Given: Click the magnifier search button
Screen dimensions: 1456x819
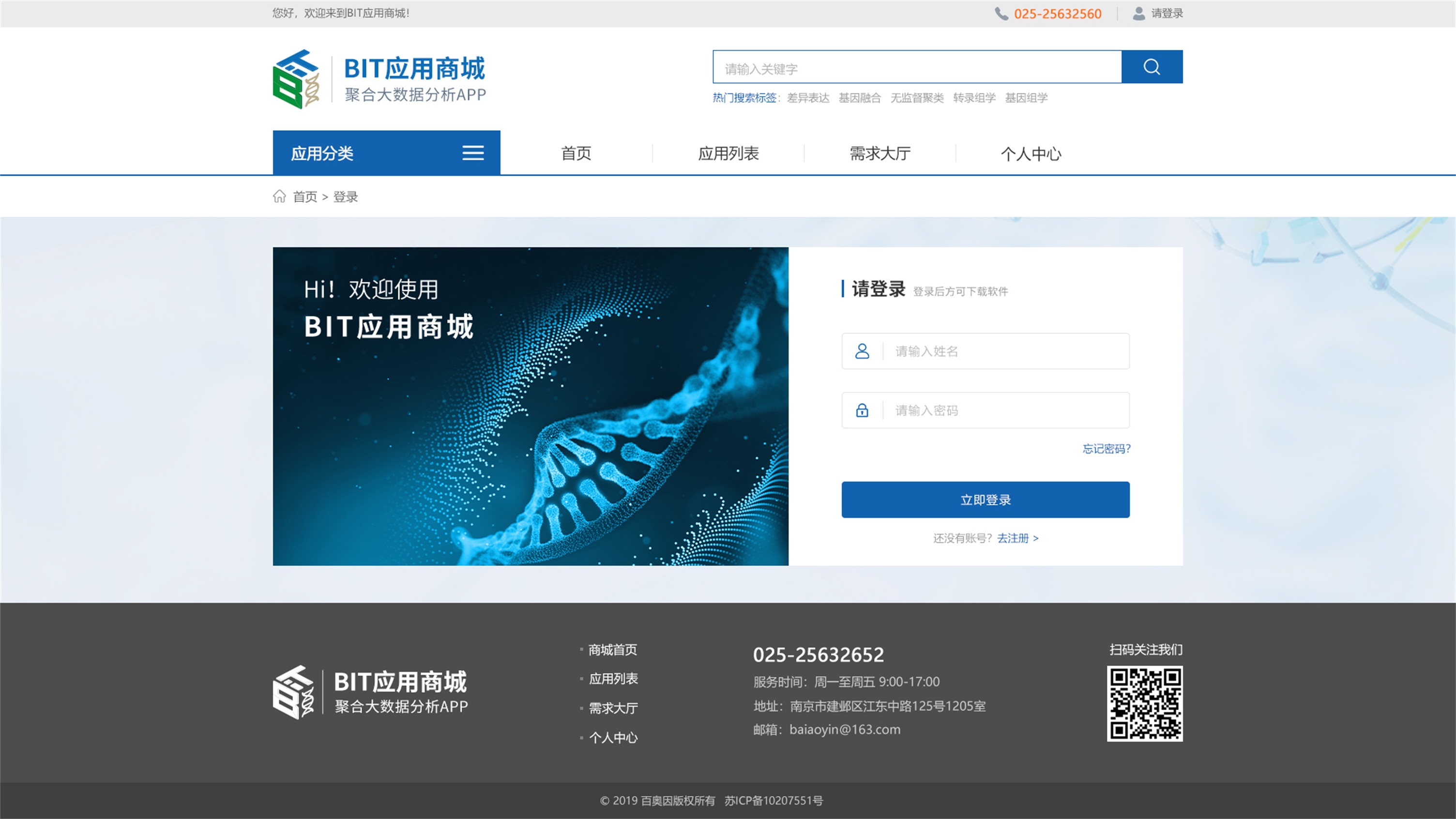Looking at the screenshot, I should (1152, 67).
